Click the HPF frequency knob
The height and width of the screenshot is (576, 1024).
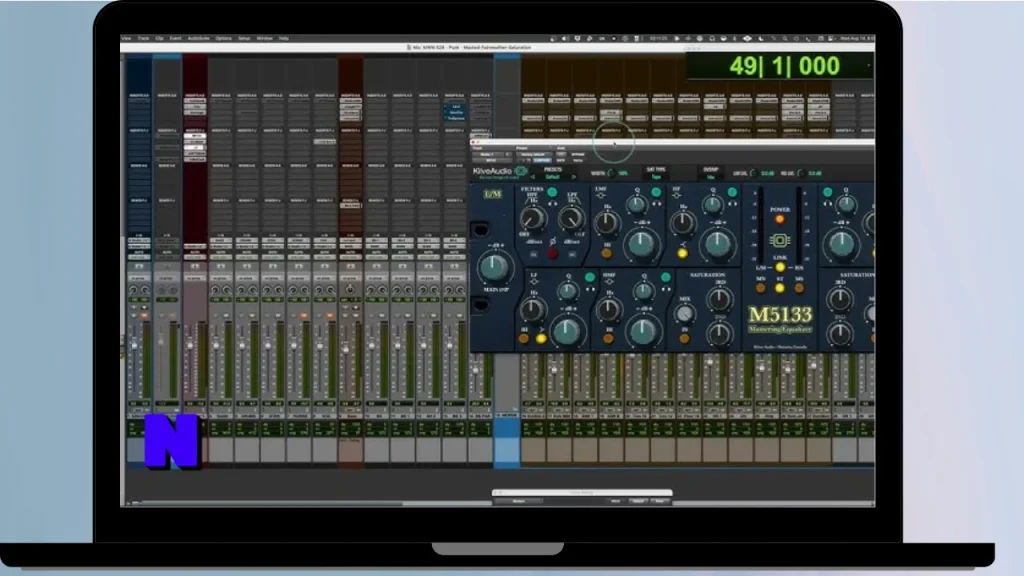pos(533,219)
